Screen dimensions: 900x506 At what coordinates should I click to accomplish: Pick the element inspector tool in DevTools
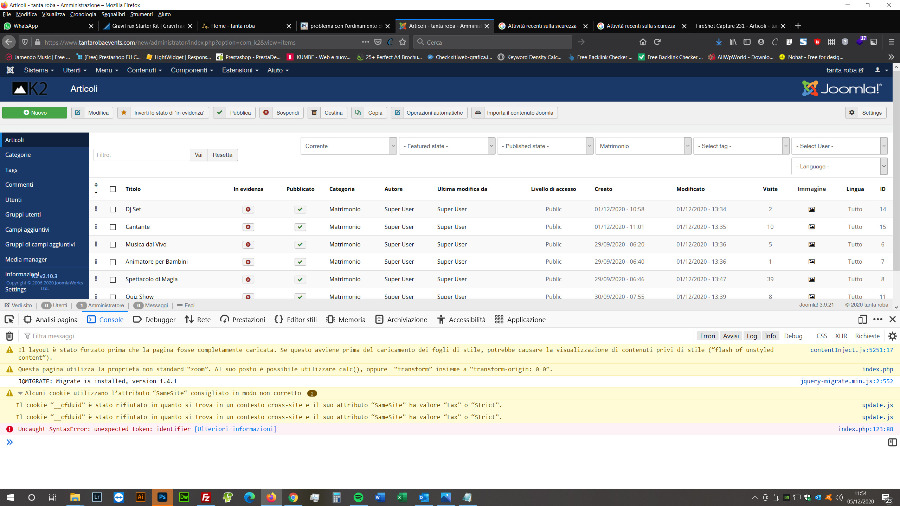point(9,320)
